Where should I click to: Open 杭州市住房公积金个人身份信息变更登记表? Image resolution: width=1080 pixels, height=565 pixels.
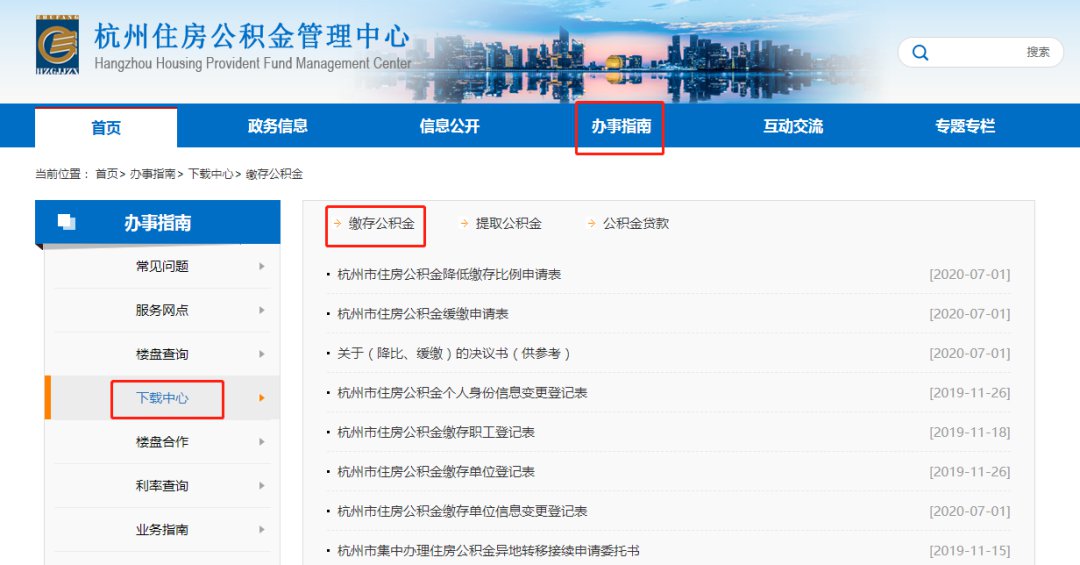click(x=462, y=393)
